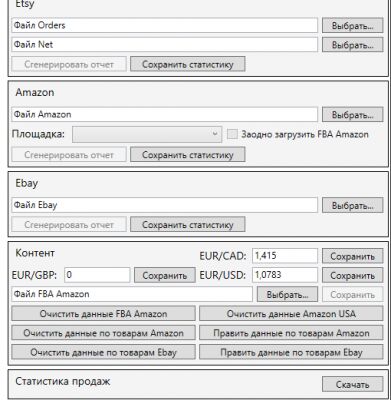Click Сгенерировать отчет in Amazon section
The width and height of the screenshot is (391, 400).
point(69,155)
